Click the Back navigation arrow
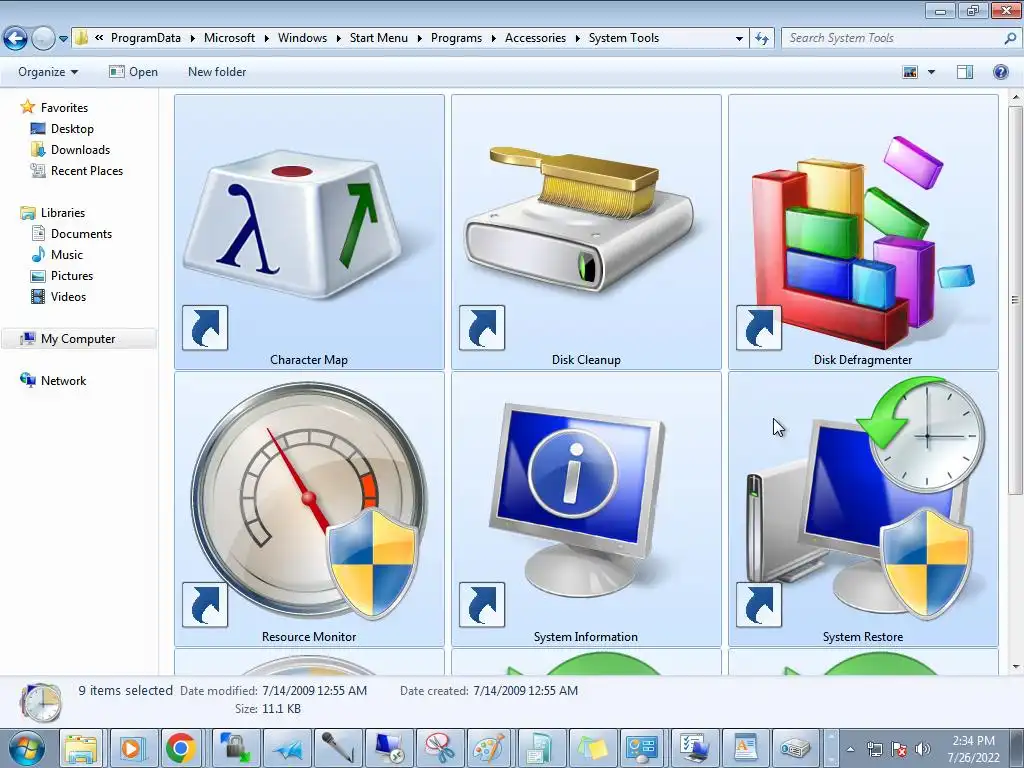This screenshot has width=1024, height=768. click(x=16, y=39)
